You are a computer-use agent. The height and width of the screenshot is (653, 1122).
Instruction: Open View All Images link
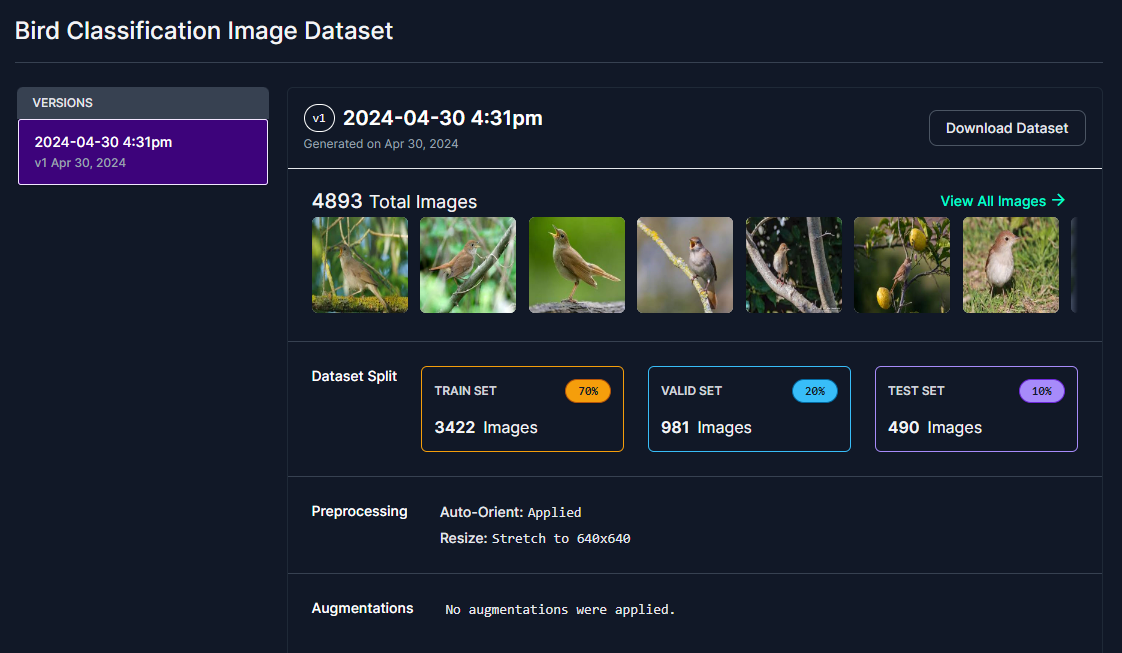(1003, 201)
